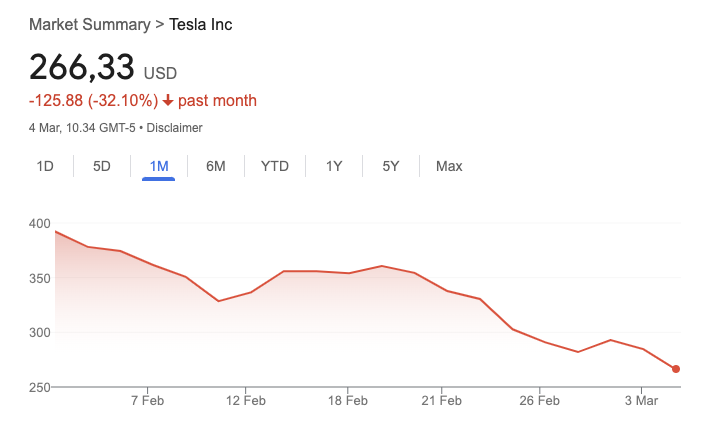Image resolution: width=712 pixels, height=426 pixels.
Task: Click the 266,33 price value
Action: [x=81, y=67]
